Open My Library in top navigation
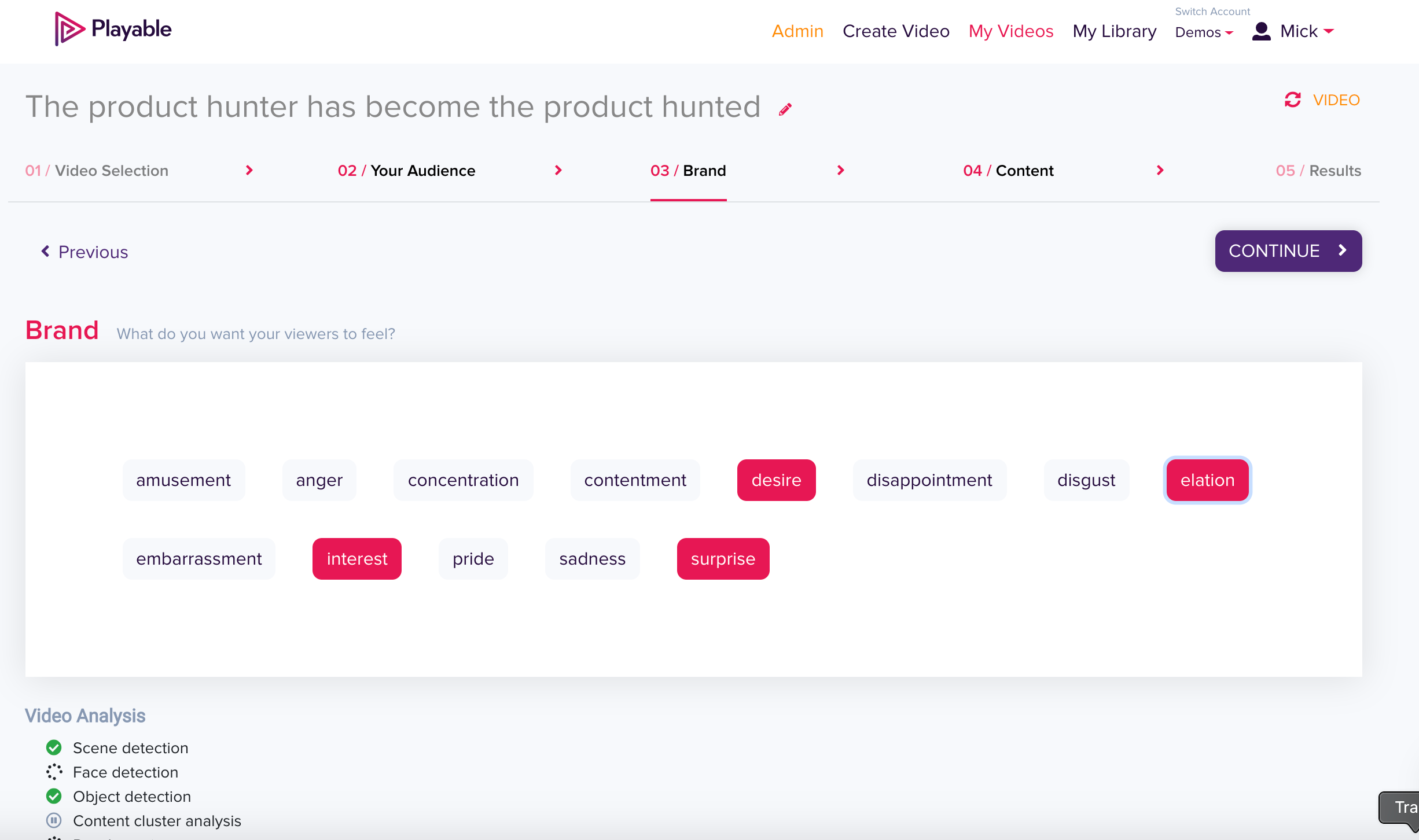 click(1114, 31)
